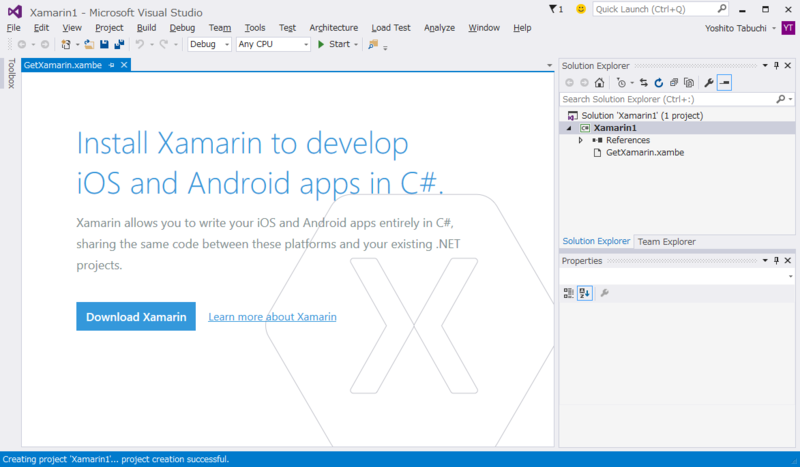Close the GetXamarin.xambe tab
Image resolution: width=800 pixels, height=467 pixels.
pyautogui.click(x=124, y=65)
